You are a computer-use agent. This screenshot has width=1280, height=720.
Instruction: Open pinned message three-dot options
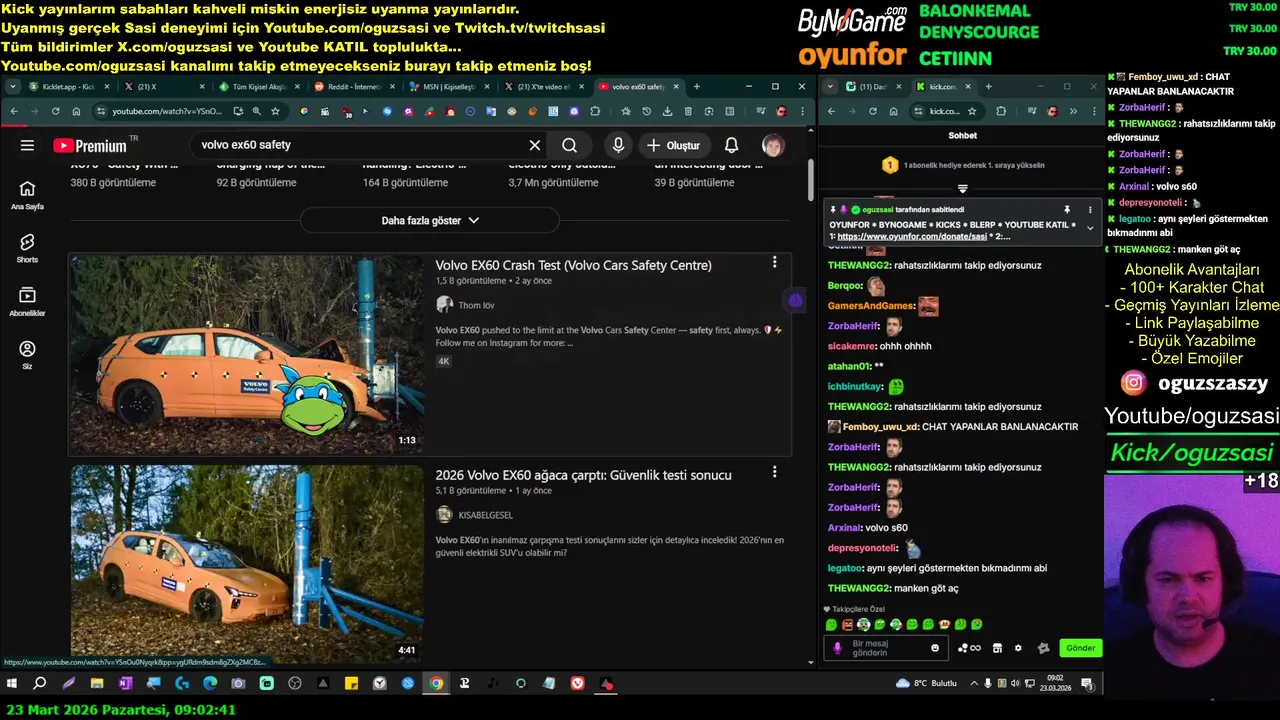pyautogui.click(x=1090, y=209)
